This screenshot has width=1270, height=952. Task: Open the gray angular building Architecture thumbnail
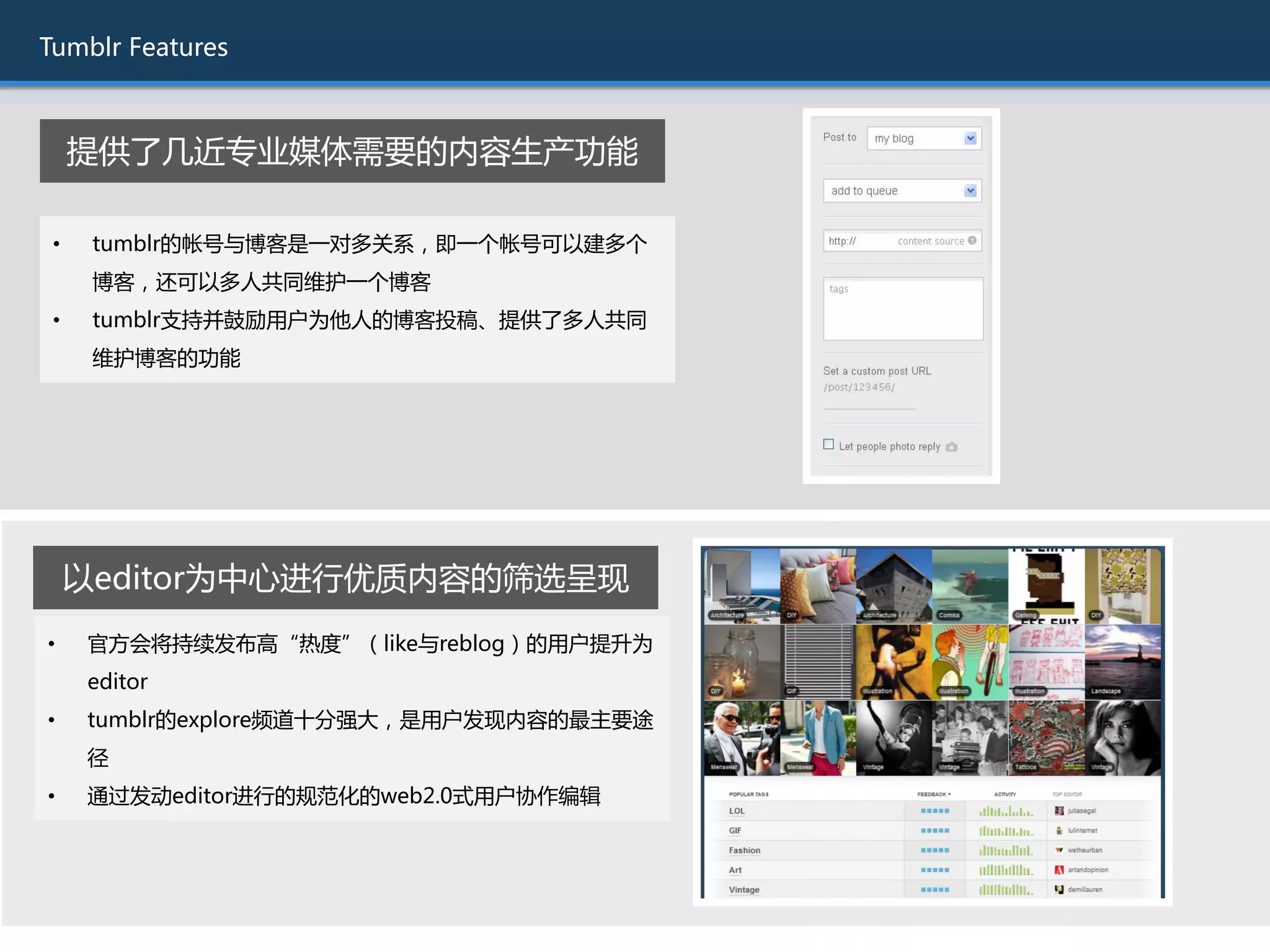click(x=894, y=586)
